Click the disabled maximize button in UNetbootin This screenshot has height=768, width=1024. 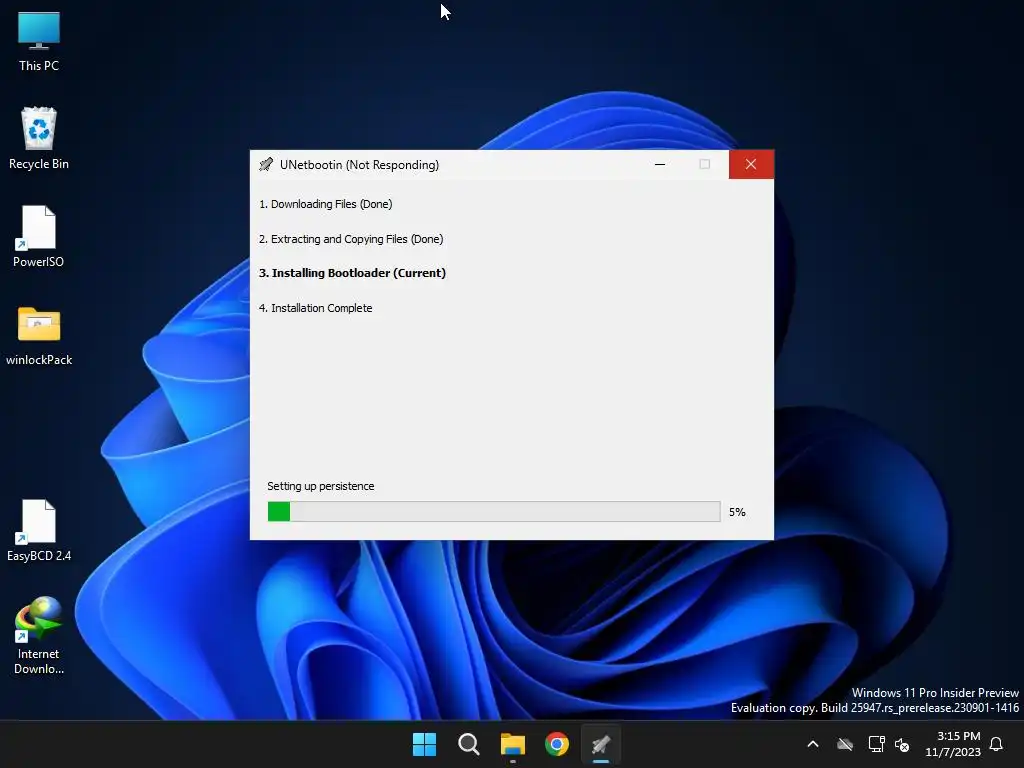pos(705,165)
